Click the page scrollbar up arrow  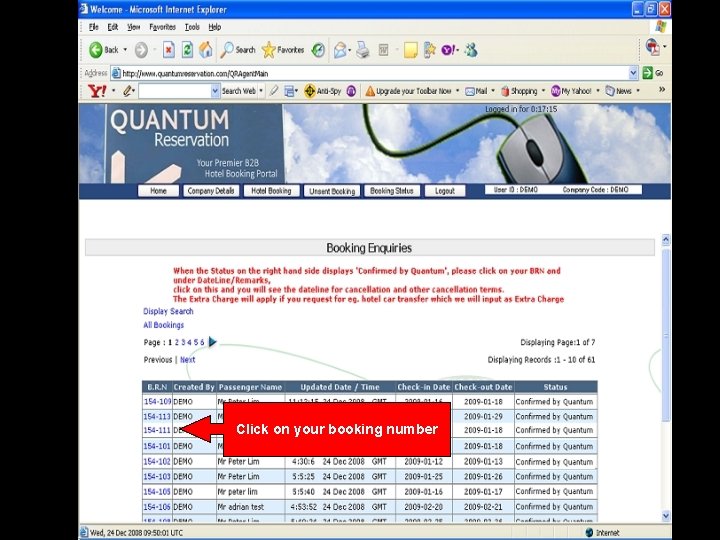pos(666,240)
